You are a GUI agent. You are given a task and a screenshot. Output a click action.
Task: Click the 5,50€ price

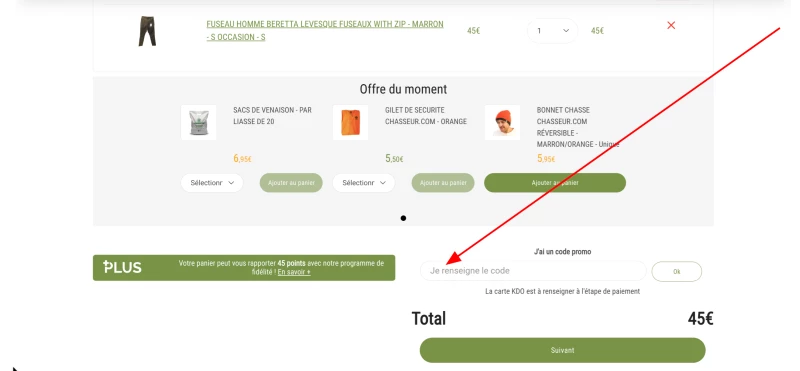pyautogui.click(x=394, y=159)
